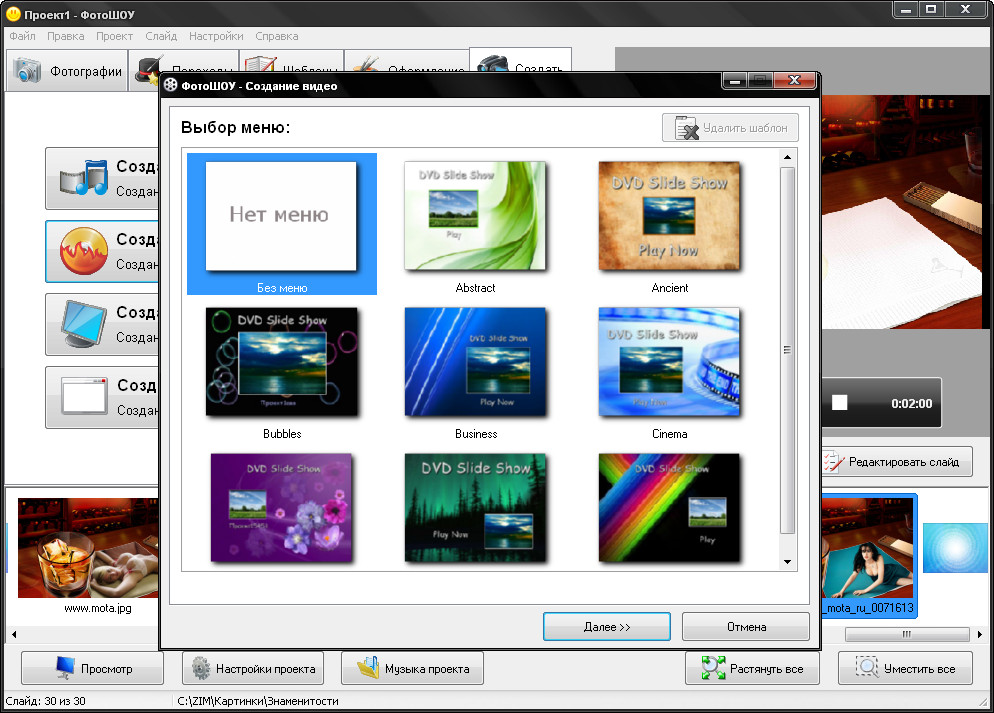994x713 pixels.
Task: Click the green arrows stretch-all icon
Action: tap(714, 668)
